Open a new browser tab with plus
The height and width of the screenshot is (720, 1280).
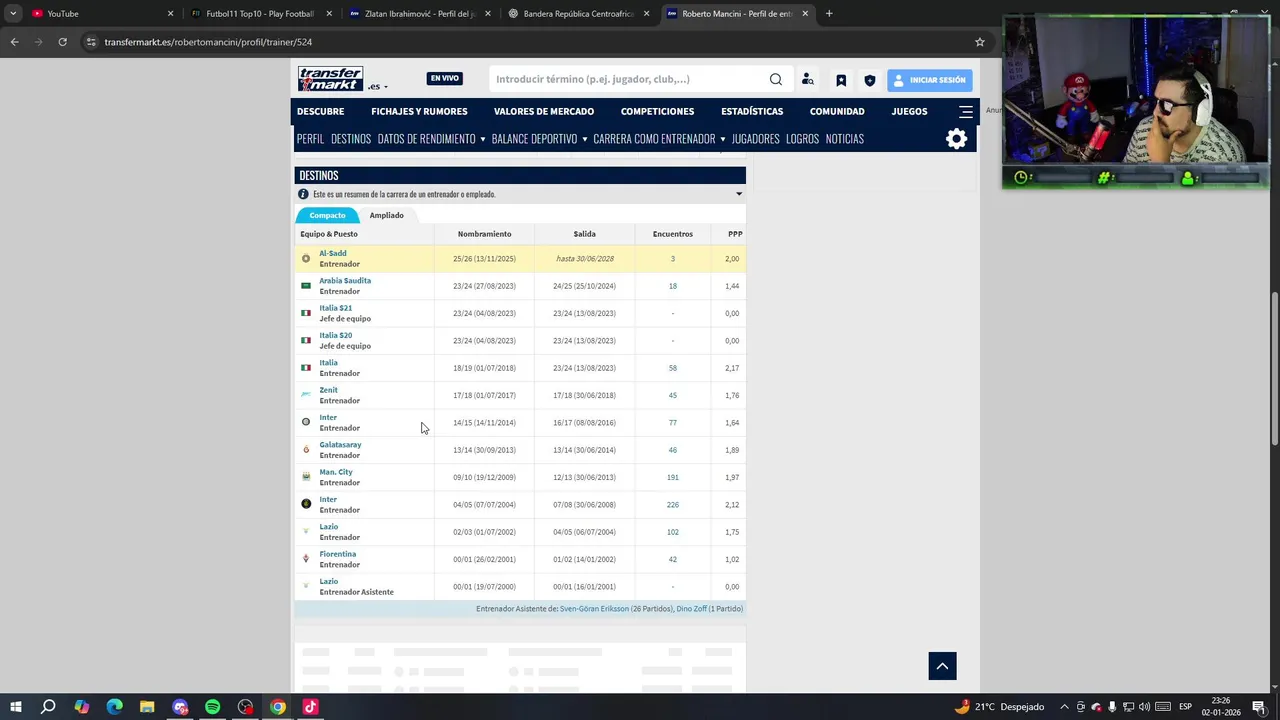(829, 14)
